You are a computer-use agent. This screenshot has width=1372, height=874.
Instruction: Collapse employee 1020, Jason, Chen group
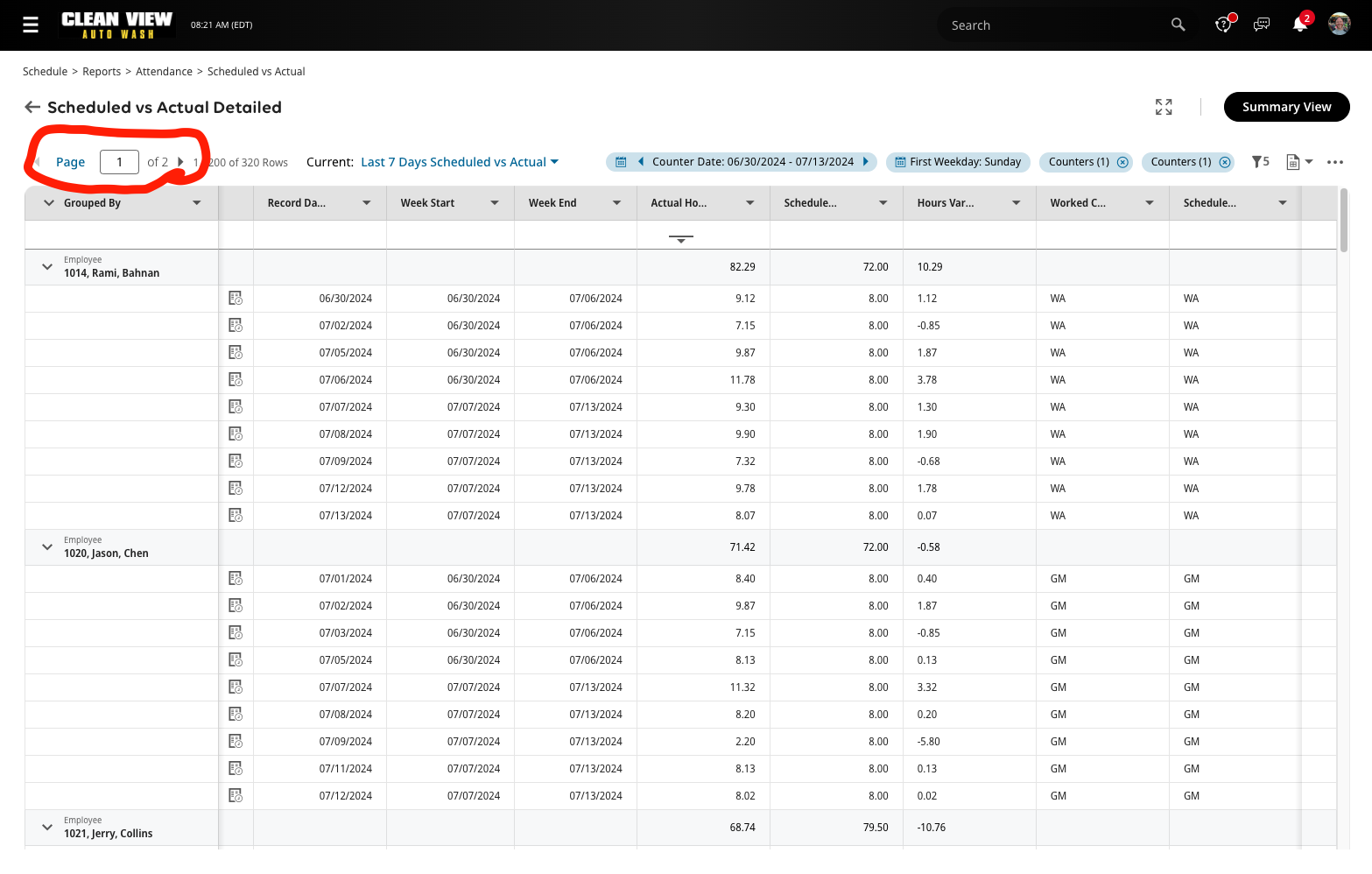[x=47, y=547]
